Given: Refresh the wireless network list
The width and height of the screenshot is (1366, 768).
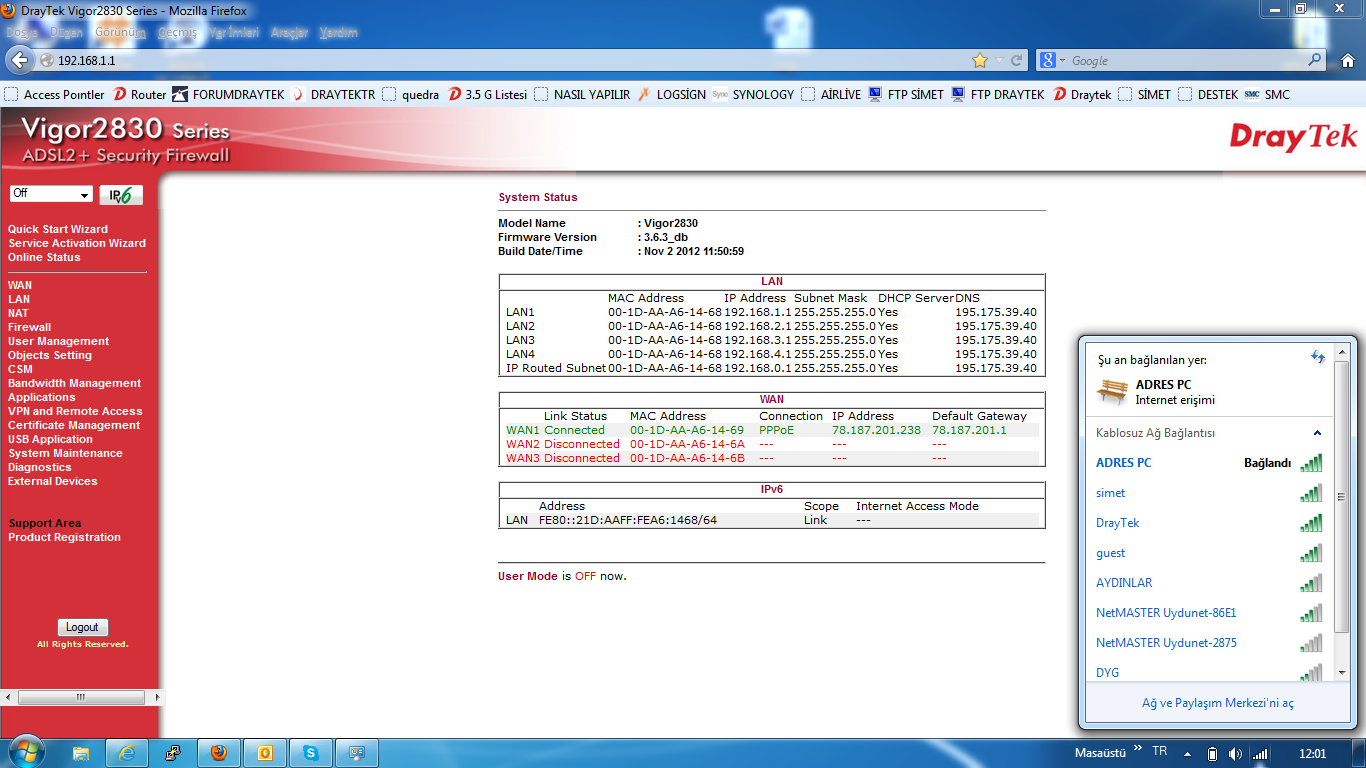Looking at the screenshot, I should point(1317,357).
